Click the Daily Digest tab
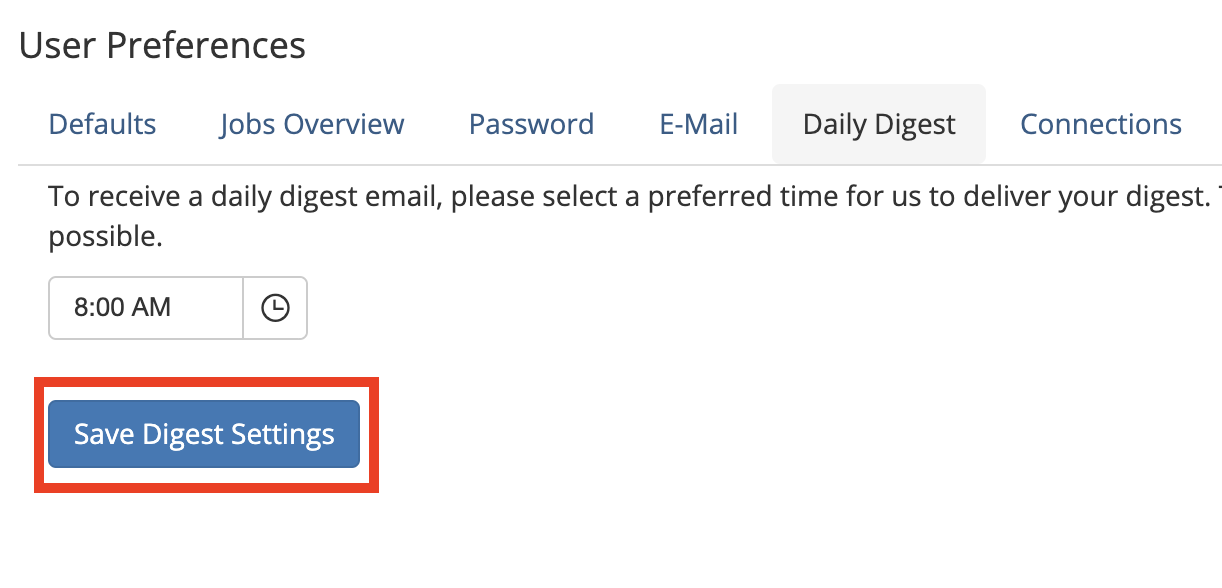This screenshot has width=1222, height=588. (x=879, y=125)
